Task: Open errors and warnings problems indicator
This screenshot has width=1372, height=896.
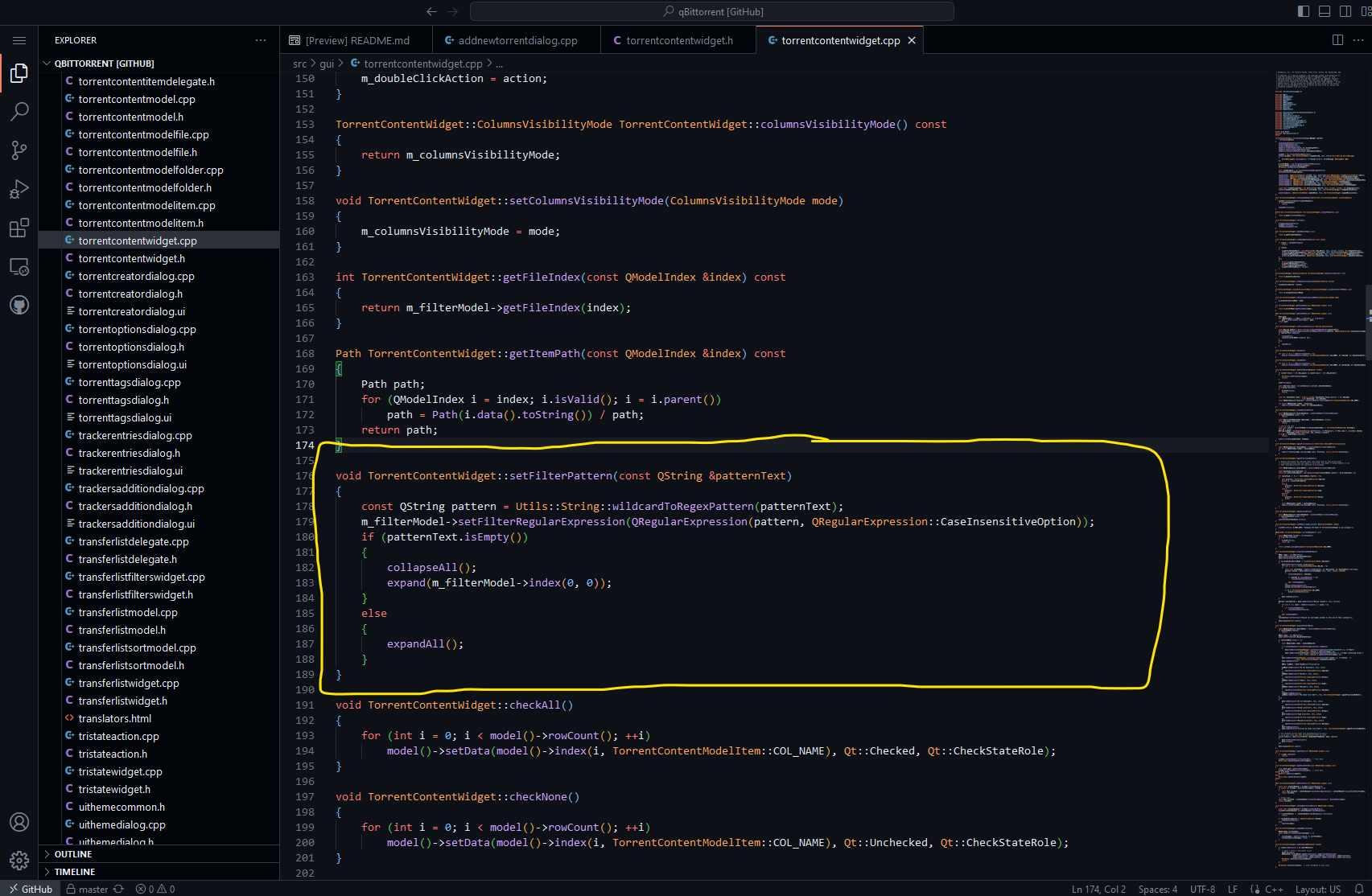Action: click(x=155, y=889)
